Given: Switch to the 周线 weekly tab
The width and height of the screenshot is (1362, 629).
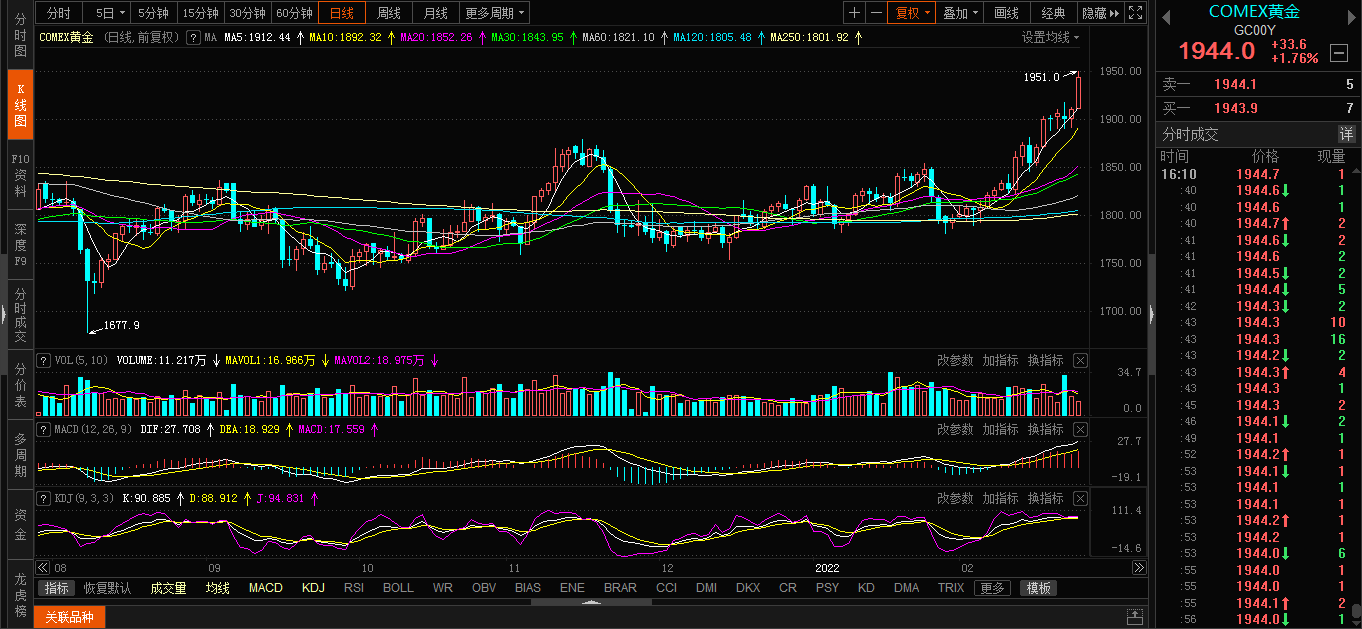Looking at the screenshot, I should [x=388, y=13].
